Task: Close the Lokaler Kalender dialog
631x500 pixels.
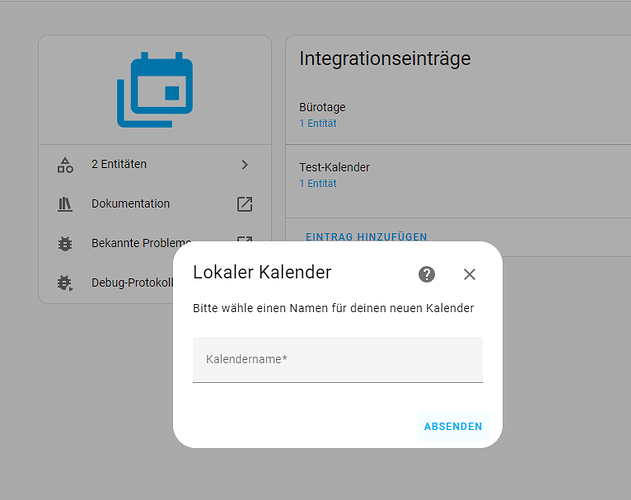Action: coord(470,274)
